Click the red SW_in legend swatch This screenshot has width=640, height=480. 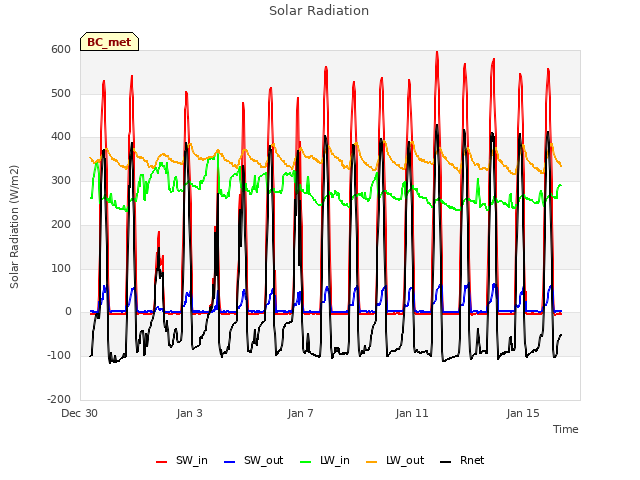tap(162, 462)
